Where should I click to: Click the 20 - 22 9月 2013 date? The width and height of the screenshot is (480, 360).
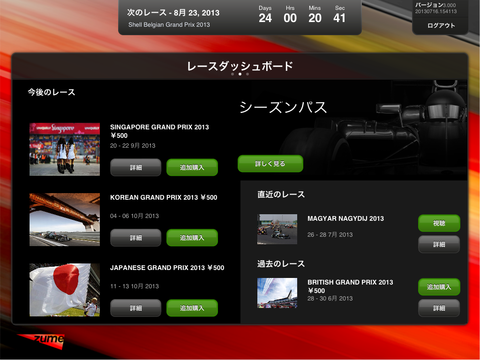point(133,146)
